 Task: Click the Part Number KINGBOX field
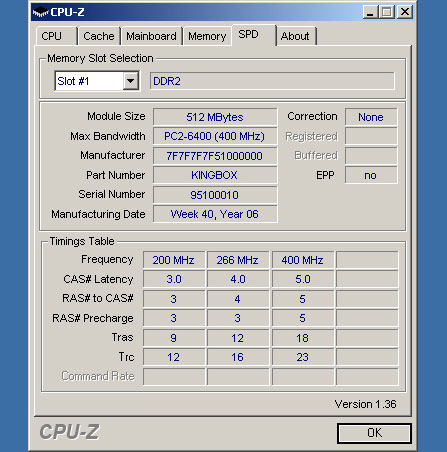click(x=215, y=175)
